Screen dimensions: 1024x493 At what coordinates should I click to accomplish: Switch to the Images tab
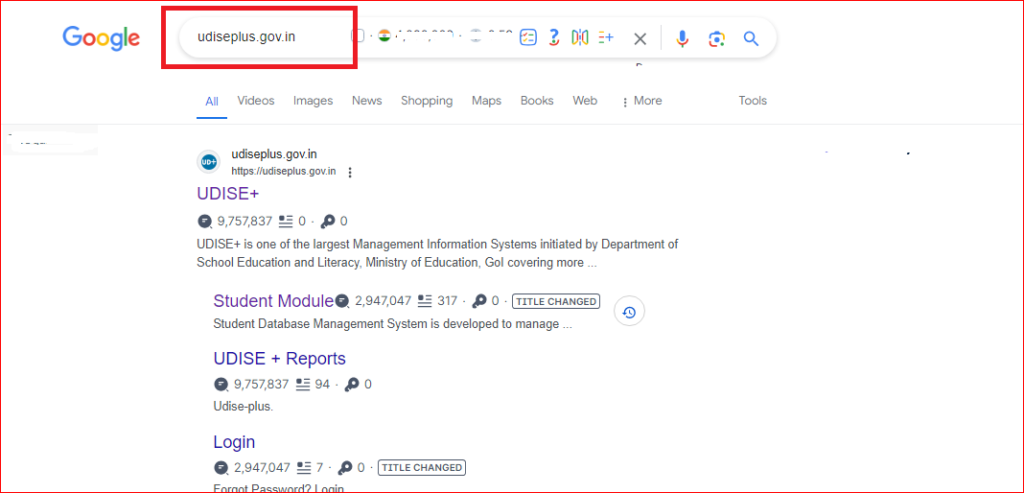[313, 101]
